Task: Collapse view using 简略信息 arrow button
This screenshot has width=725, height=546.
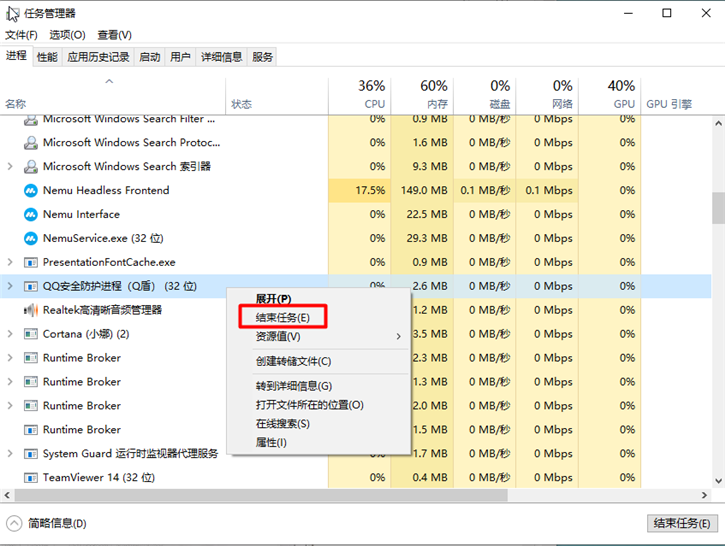Action: pos(14,523)
